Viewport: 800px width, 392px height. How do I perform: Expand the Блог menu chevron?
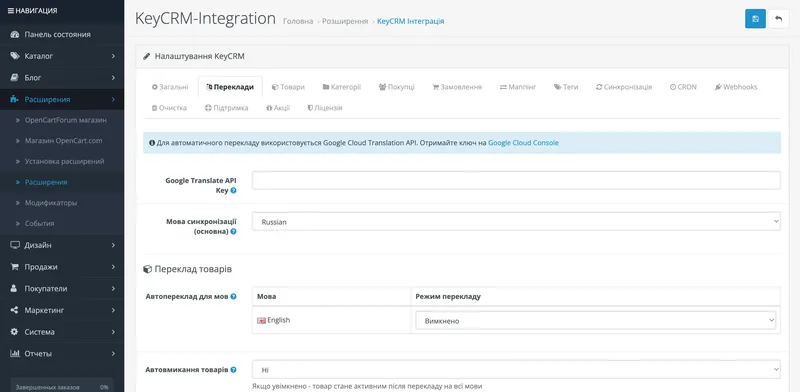tap(113, 78)
